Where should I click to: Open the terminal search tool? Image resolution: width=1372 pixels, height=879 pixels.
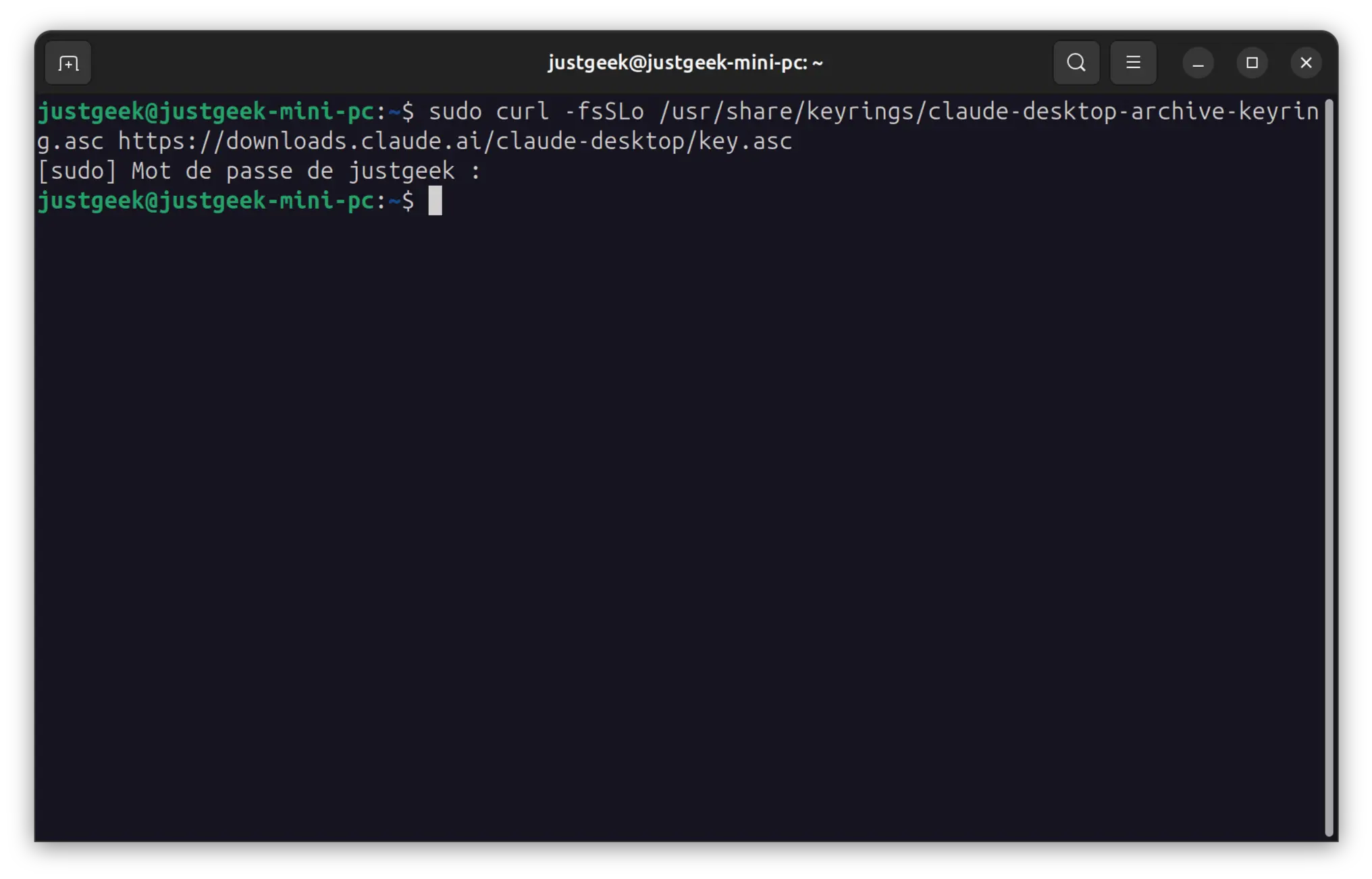1076,63
